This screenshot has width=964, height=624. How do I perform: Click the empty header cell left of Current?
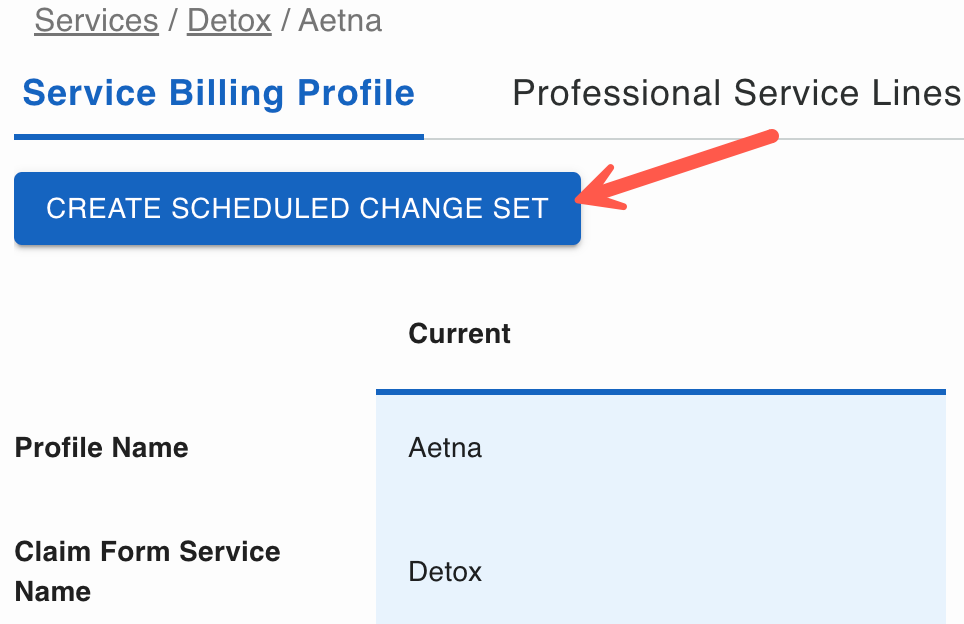[x=190, y=334]
